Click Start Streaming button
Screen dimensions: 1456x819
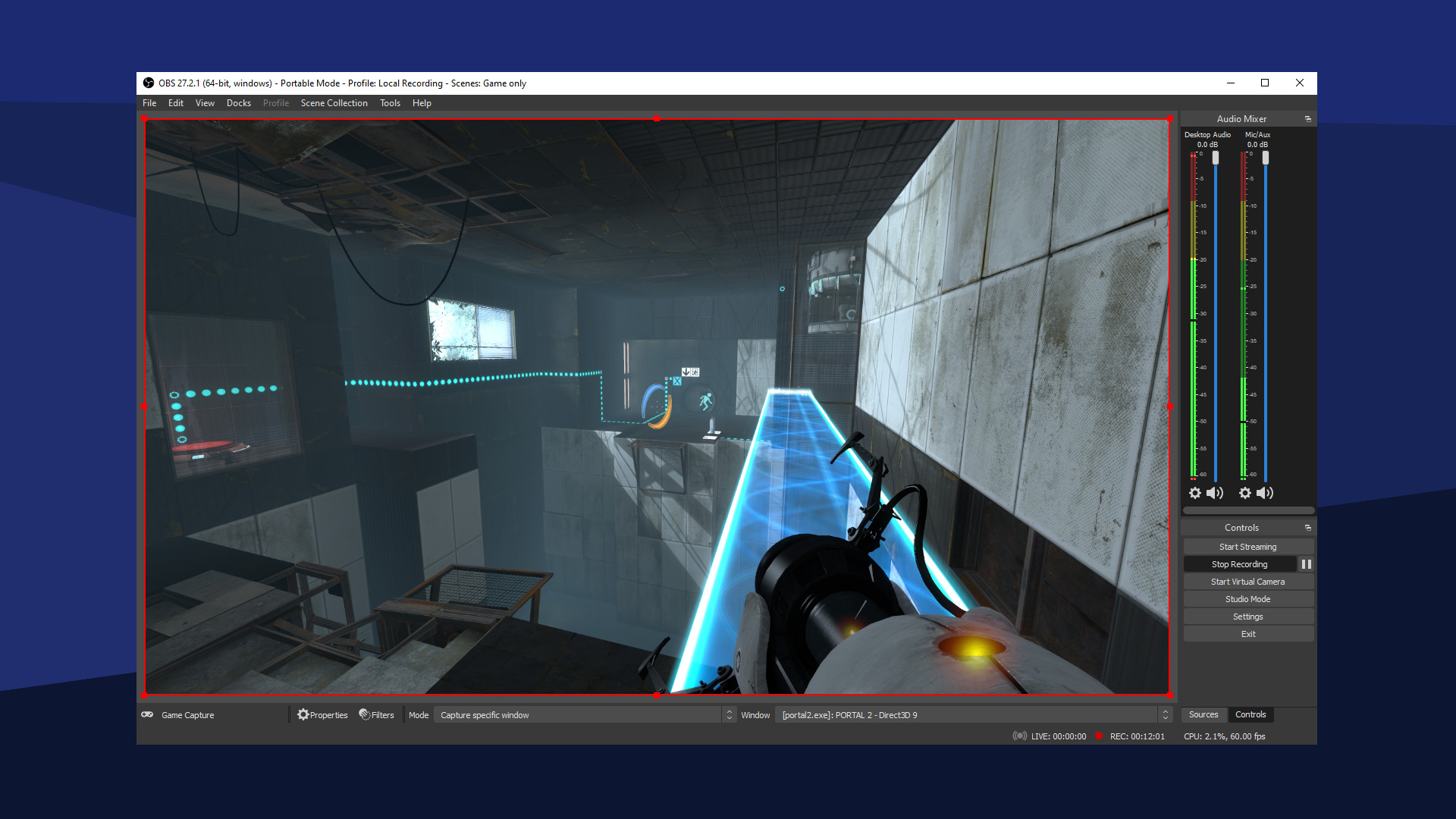pyautogui.click(x=1247, y=546)
